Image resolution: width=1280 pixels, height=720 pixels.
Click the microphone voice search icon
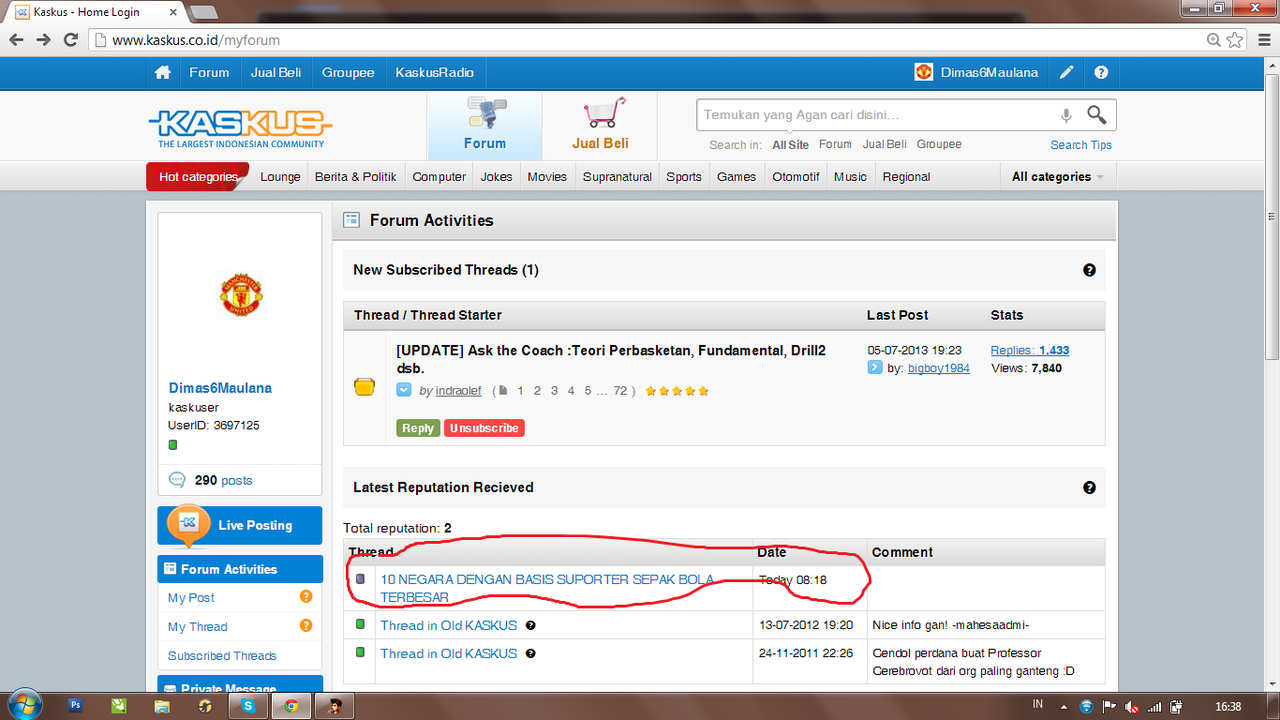point(1066,115)
